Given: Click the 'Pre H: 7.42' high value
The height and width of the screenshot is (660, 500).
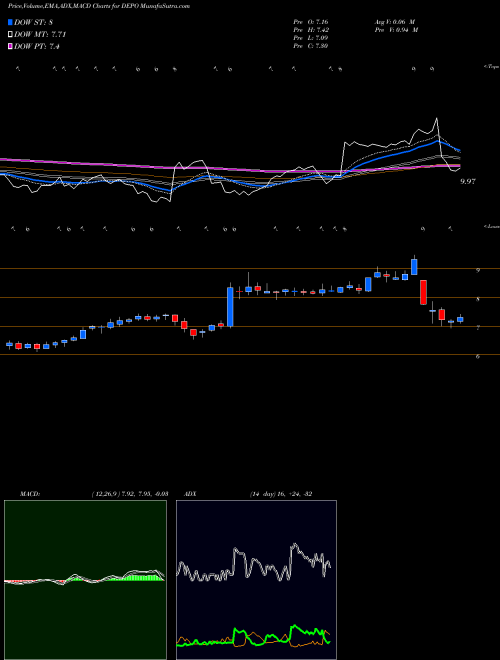Looking at the screenshot, I should point(311,30).
